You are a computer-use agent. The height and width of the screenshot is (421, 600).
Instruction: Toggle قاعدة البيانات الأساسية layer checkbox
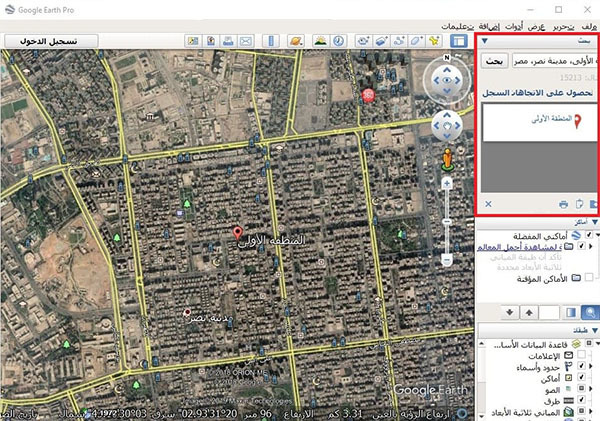click(x=589, y=343)
